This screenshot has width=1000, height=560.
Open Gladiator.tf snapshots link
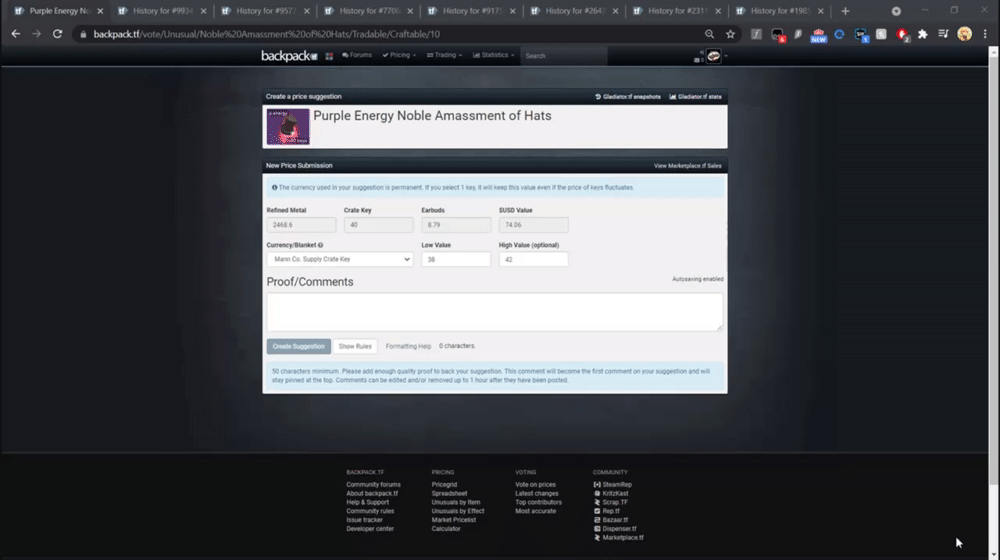click(628, 97)
